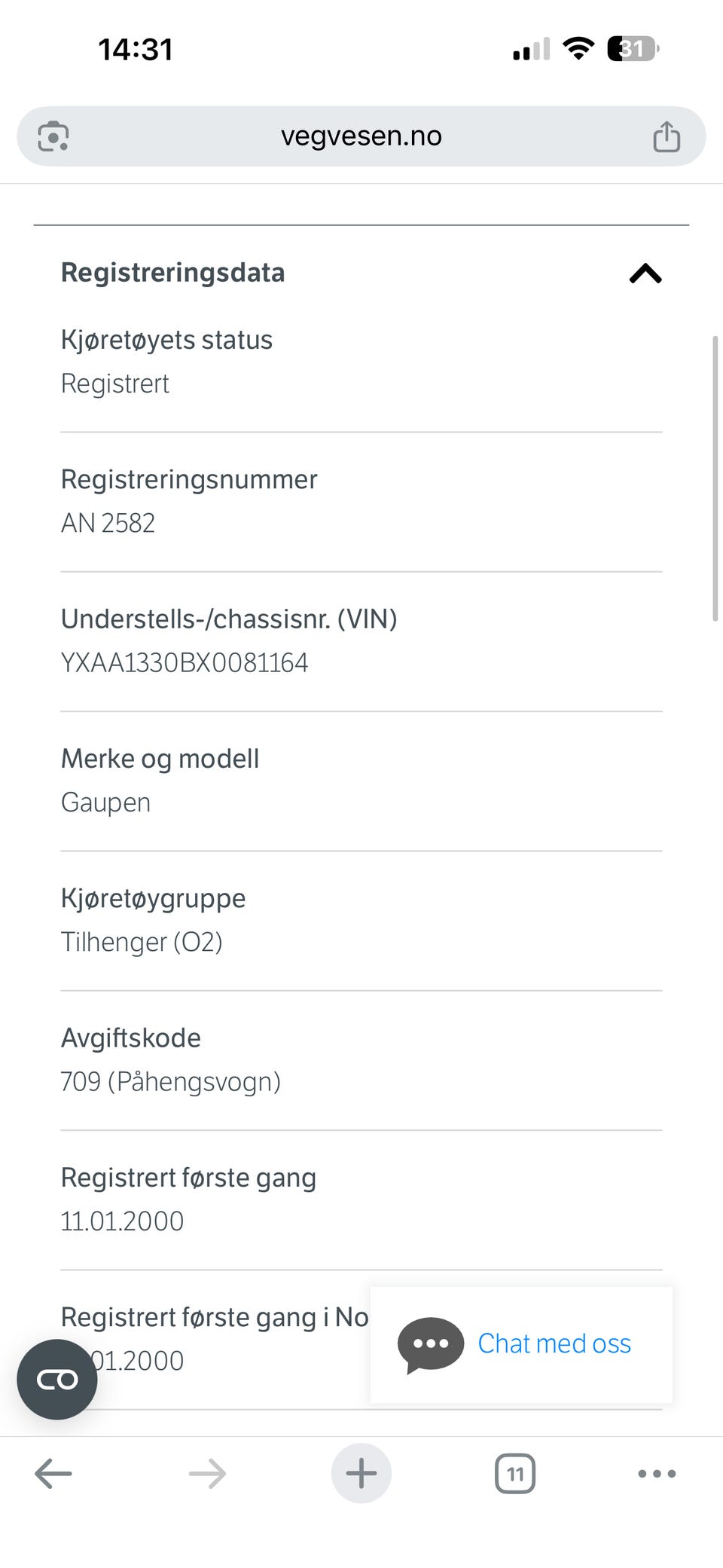Tap the battery indicator in status bar
The image size is (723, 1568).
633,49
